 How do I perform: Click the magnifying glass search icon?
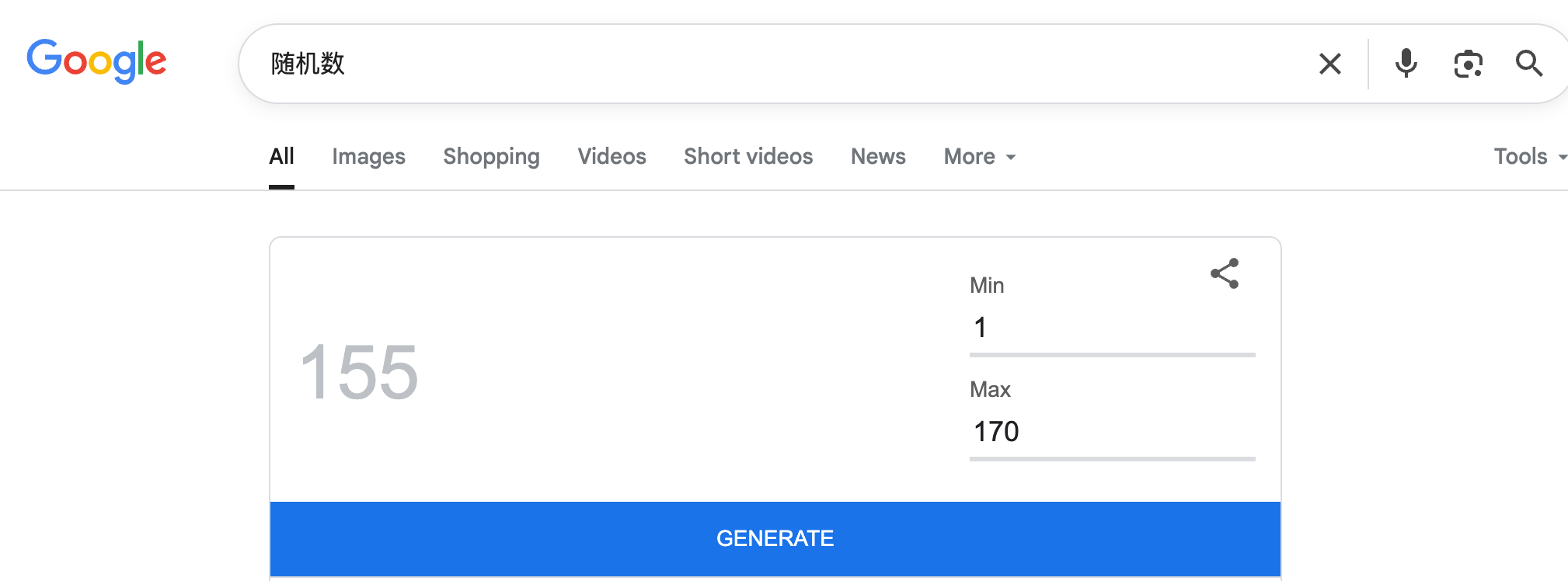tap(1529, 64)
